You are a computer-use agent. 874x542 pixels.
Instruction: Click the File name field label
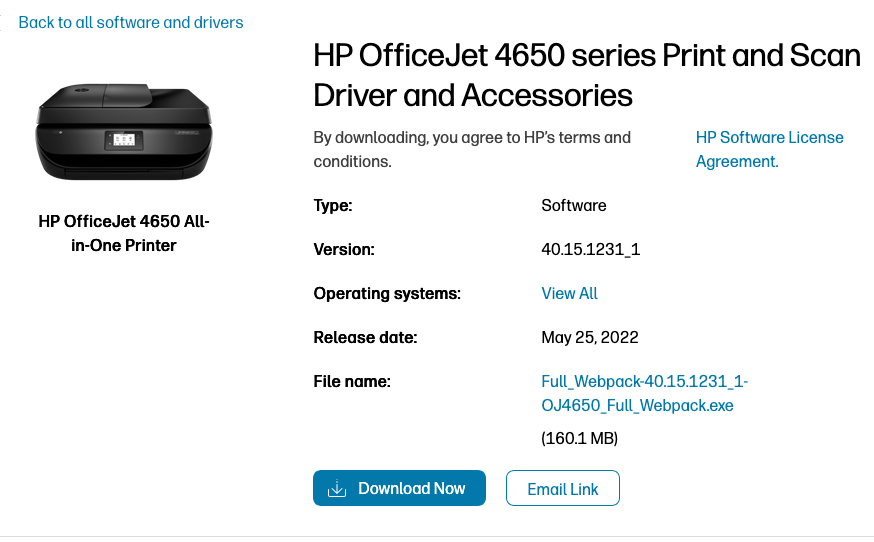coord(351,381)
